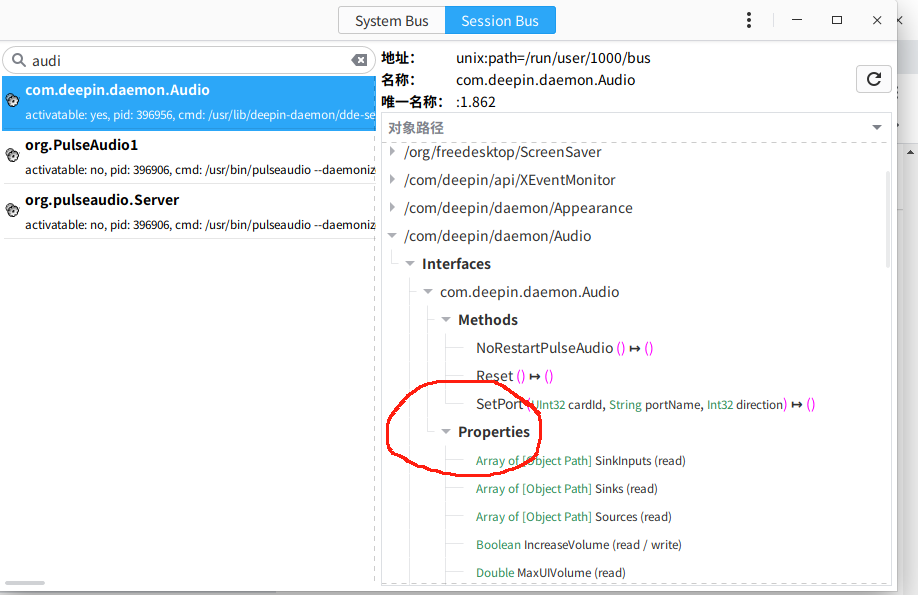
Task: Clear the audi search text
Action: tap(359, 60)
